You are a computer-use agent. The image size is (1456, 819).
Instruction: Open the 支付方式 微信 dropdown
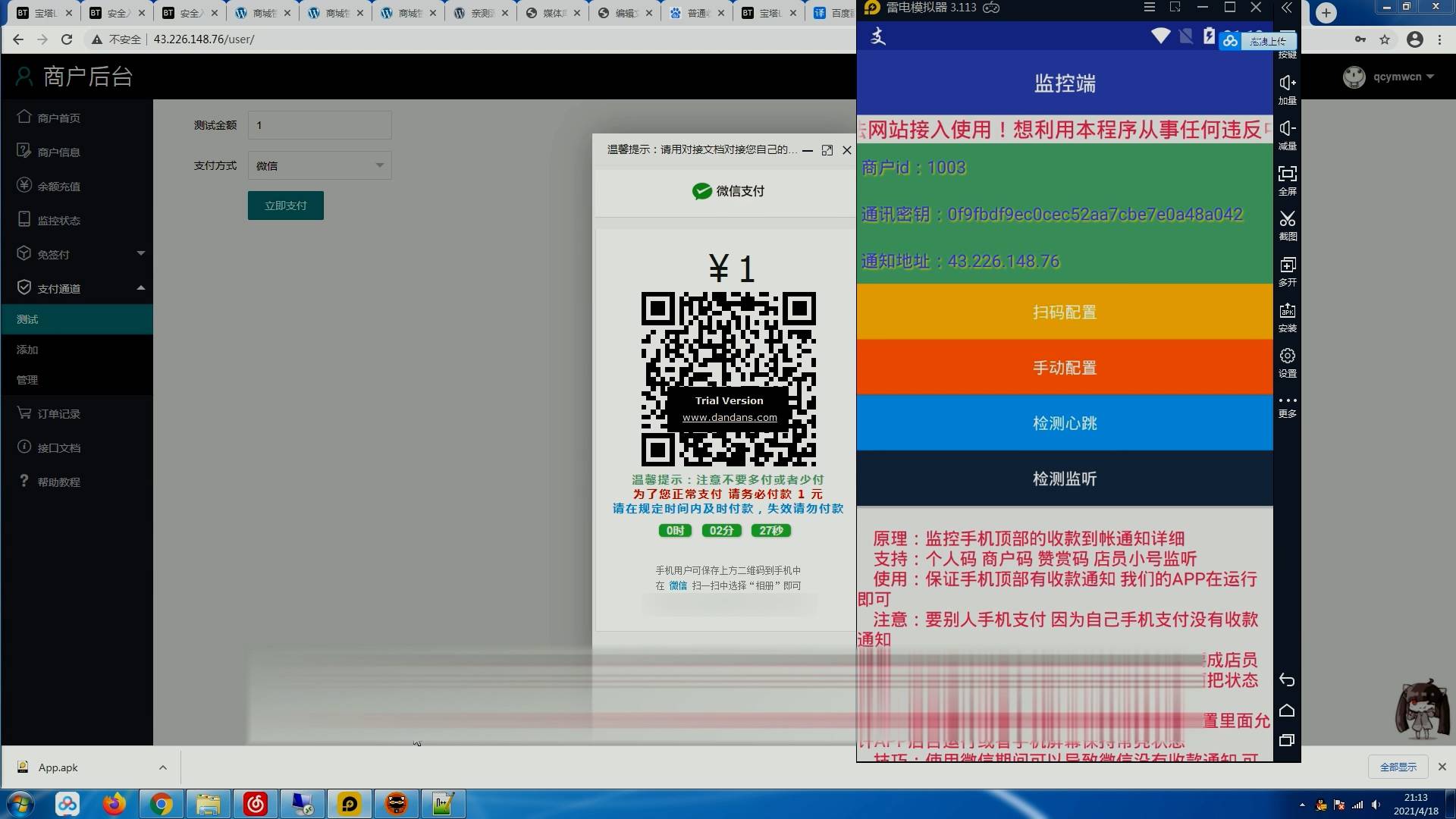click(x=319, y=165)
